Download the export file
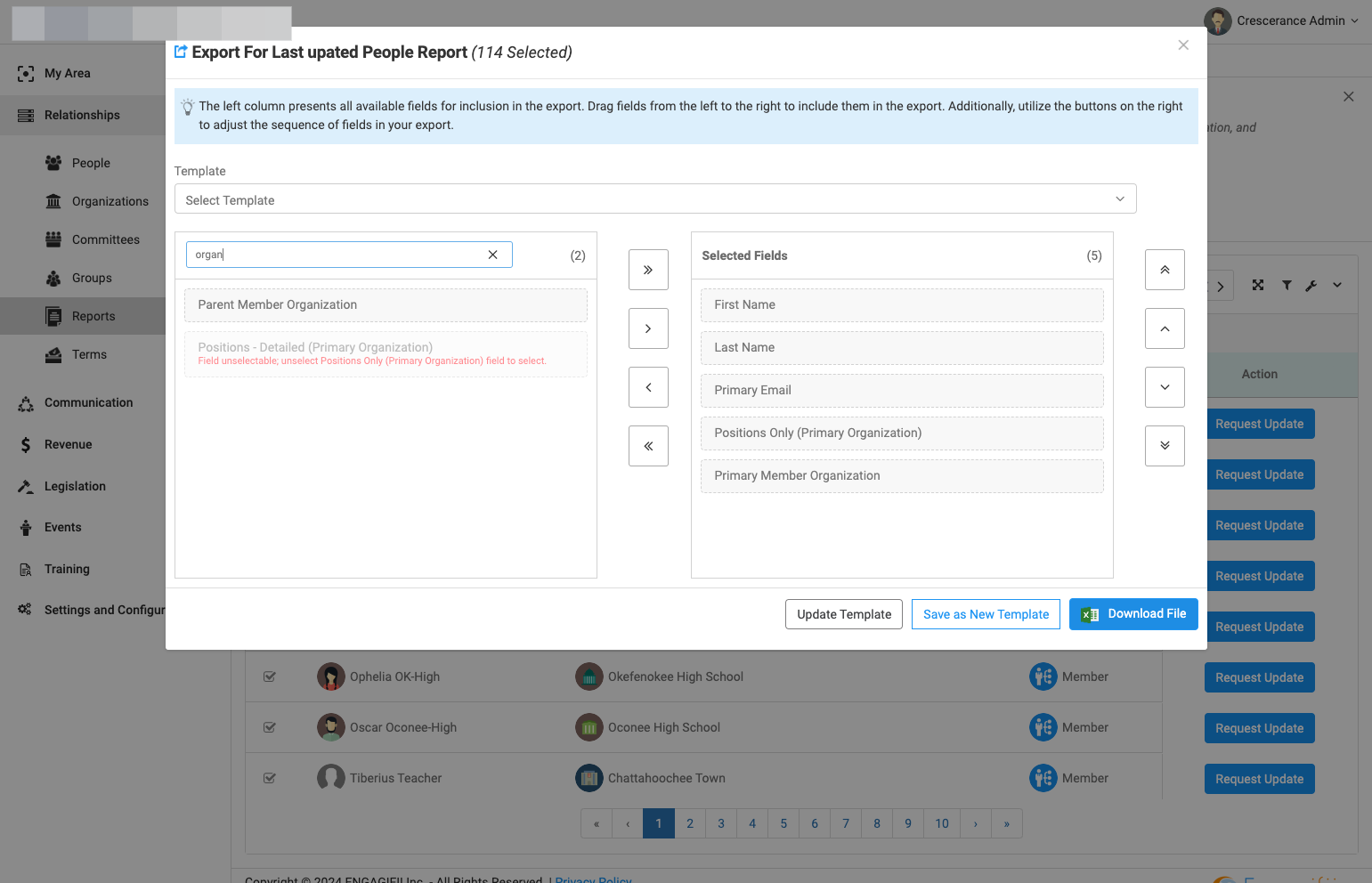The image size is (1372, 883). coord(1133,614)
